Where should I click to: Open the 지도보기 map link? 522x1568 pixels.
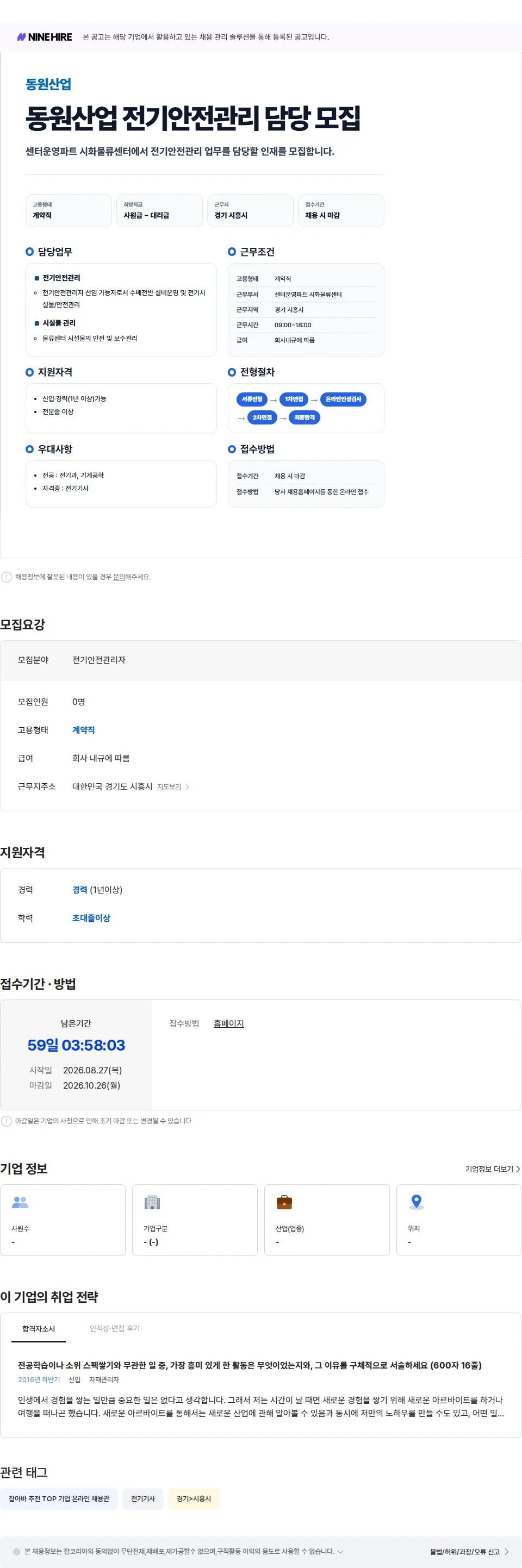173,786
